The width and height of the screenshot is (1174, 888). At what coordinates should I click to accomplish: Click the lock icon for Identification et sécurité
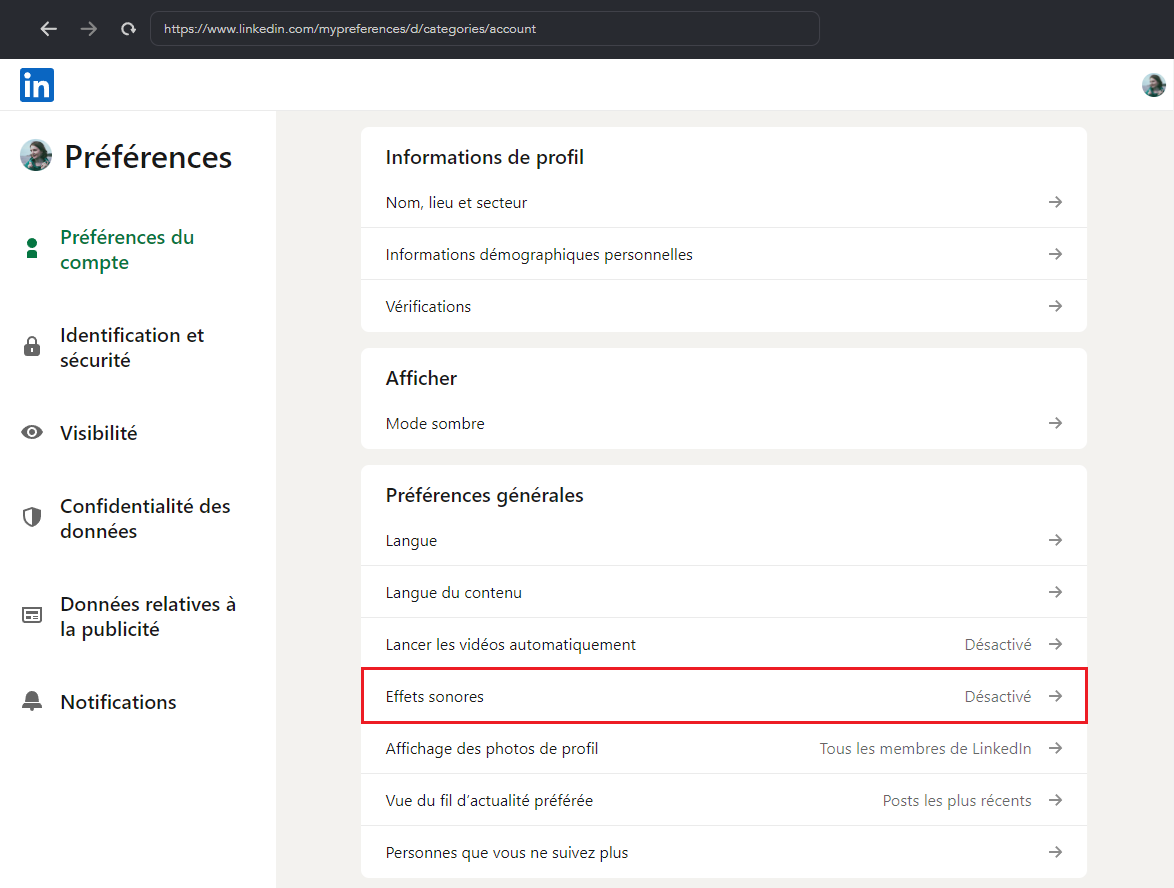(32, 347)
